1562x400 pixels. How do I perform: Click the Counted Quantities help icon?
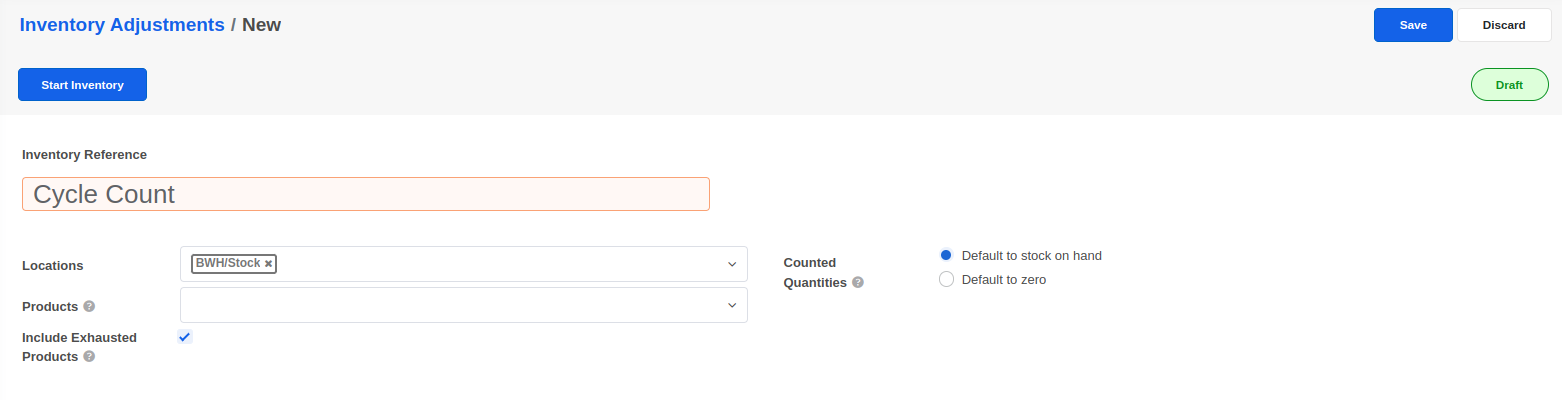[858, 283]
